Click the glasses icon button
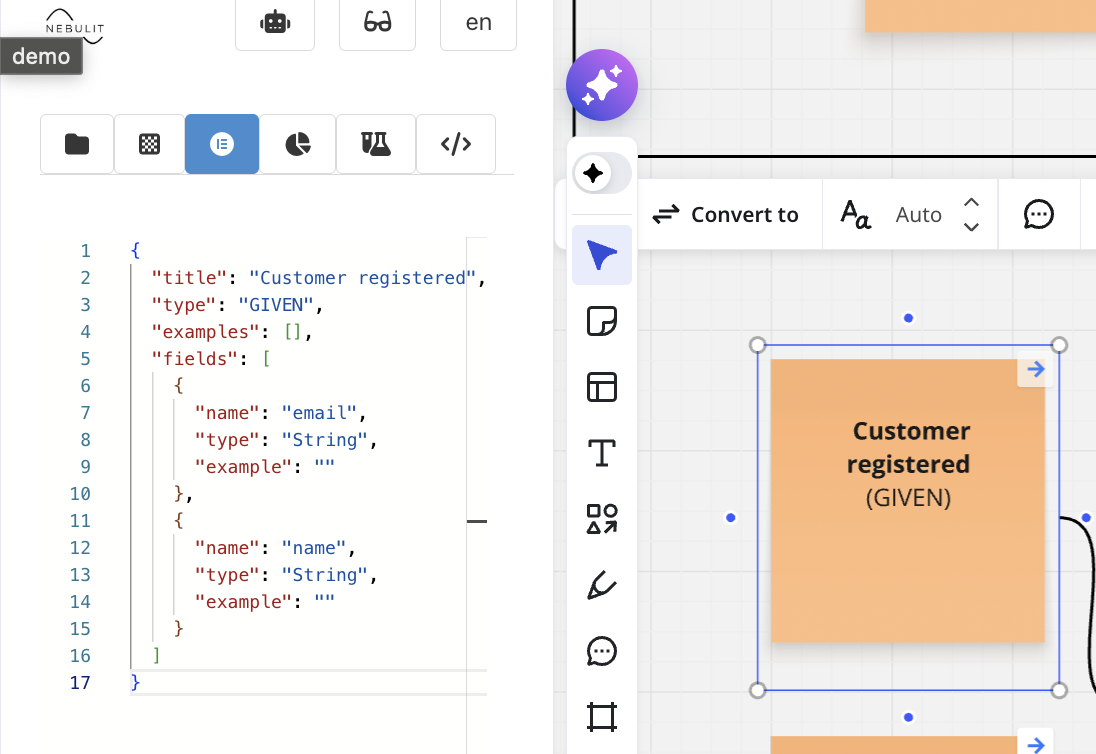The image size is (1096, 754). (377, 22)
